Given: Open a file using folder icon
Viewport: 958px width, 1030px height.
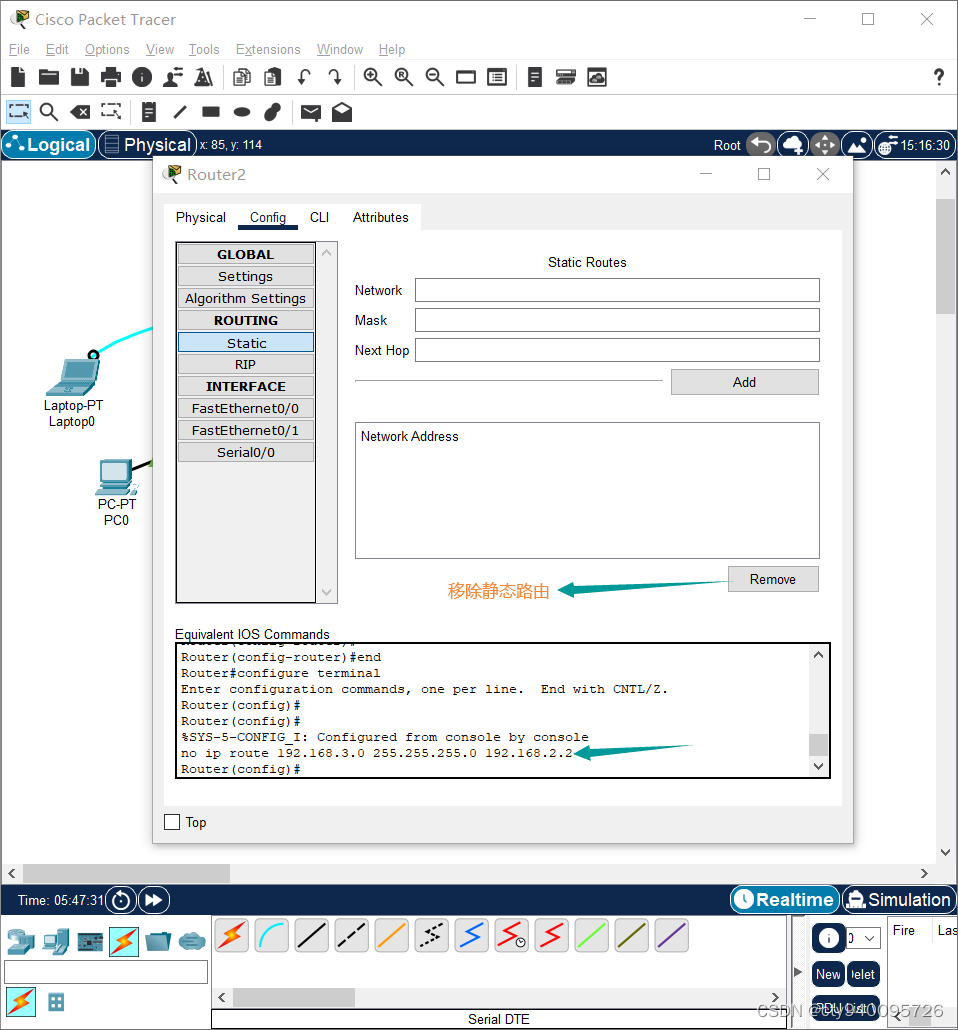Looking at the screenshot, I should (x=49, y=78).
